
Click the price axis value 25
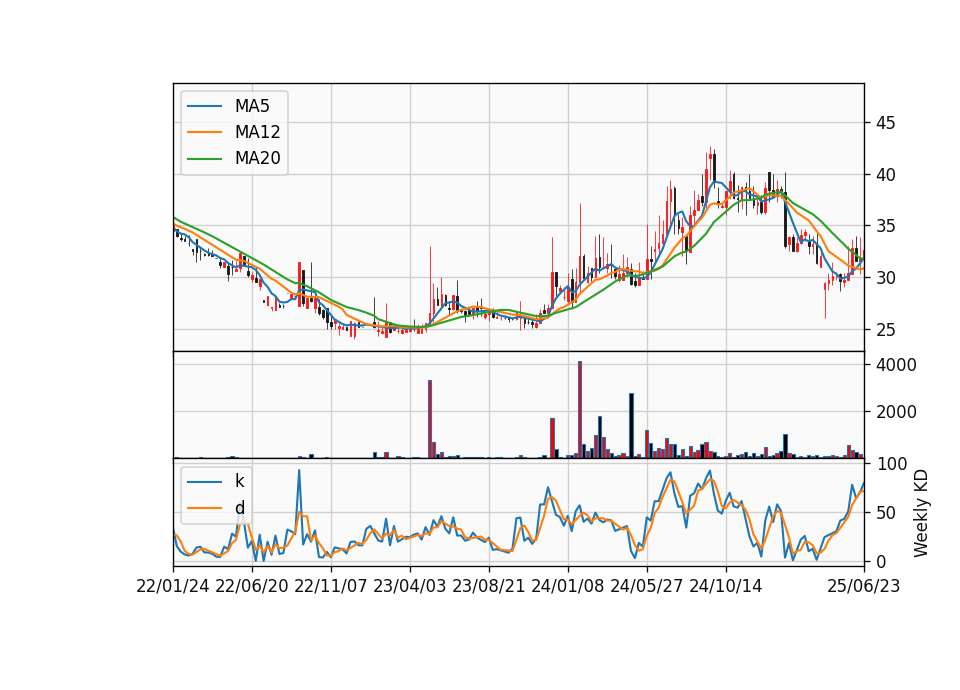pos(886,330)
